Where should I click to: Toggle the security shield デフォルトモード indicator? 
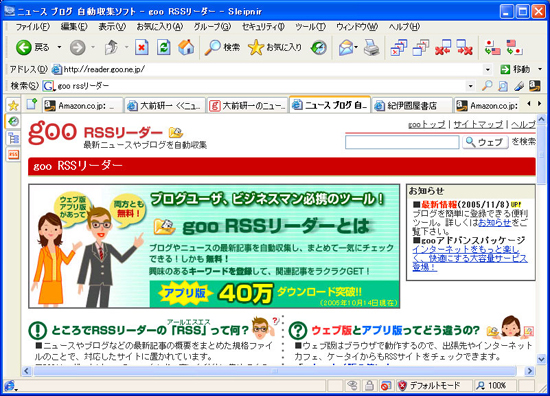point(429,386)
